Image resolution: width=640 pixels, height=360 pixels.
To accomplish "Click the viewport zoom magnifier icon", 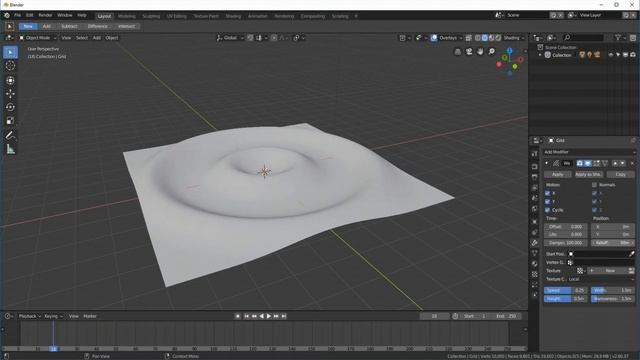I will (x=491, y=51).
